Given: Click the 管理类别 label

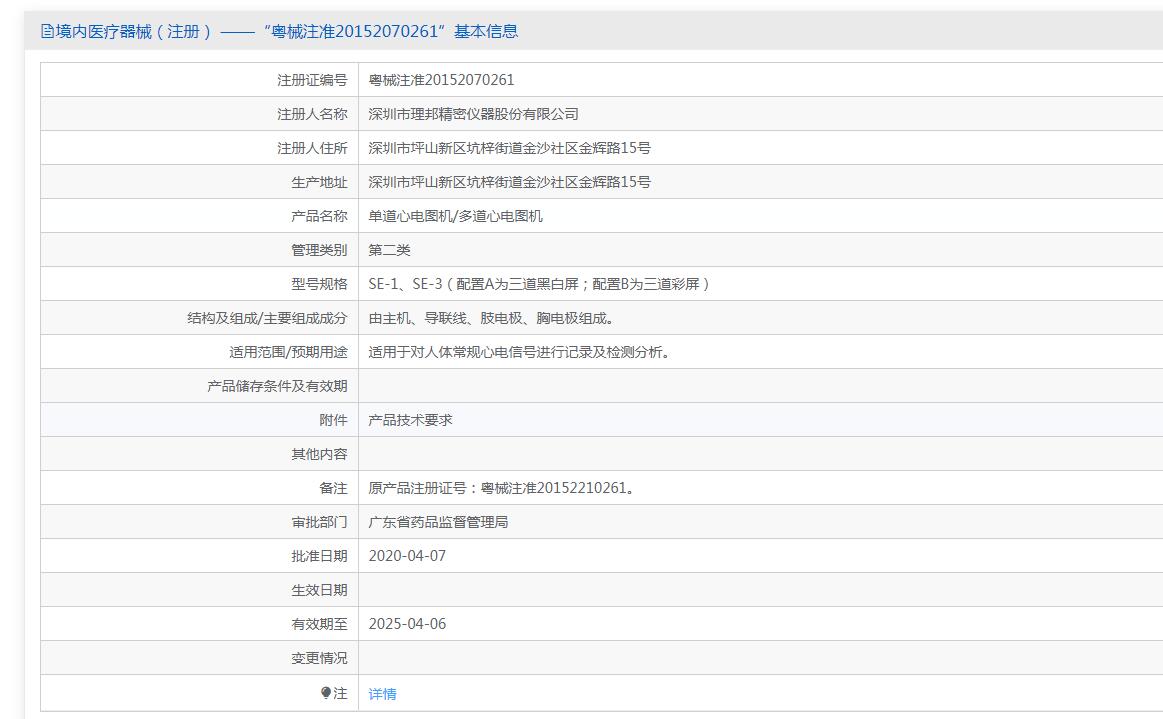Looking at the screenshot, I should point(319,250).
